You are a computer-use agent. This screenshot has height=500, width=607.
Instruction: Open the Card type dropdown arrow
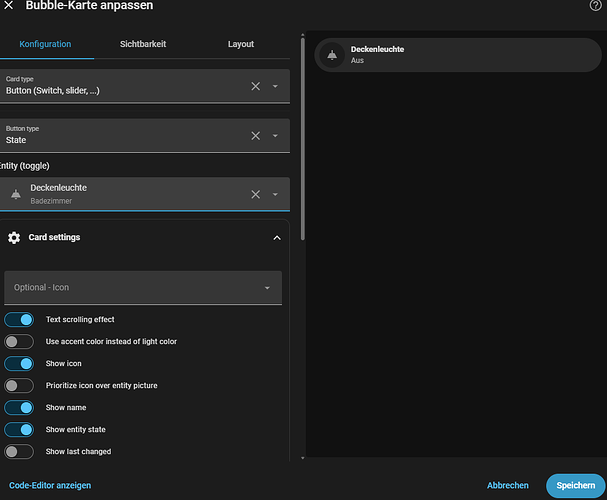click(x=275, y=86)
